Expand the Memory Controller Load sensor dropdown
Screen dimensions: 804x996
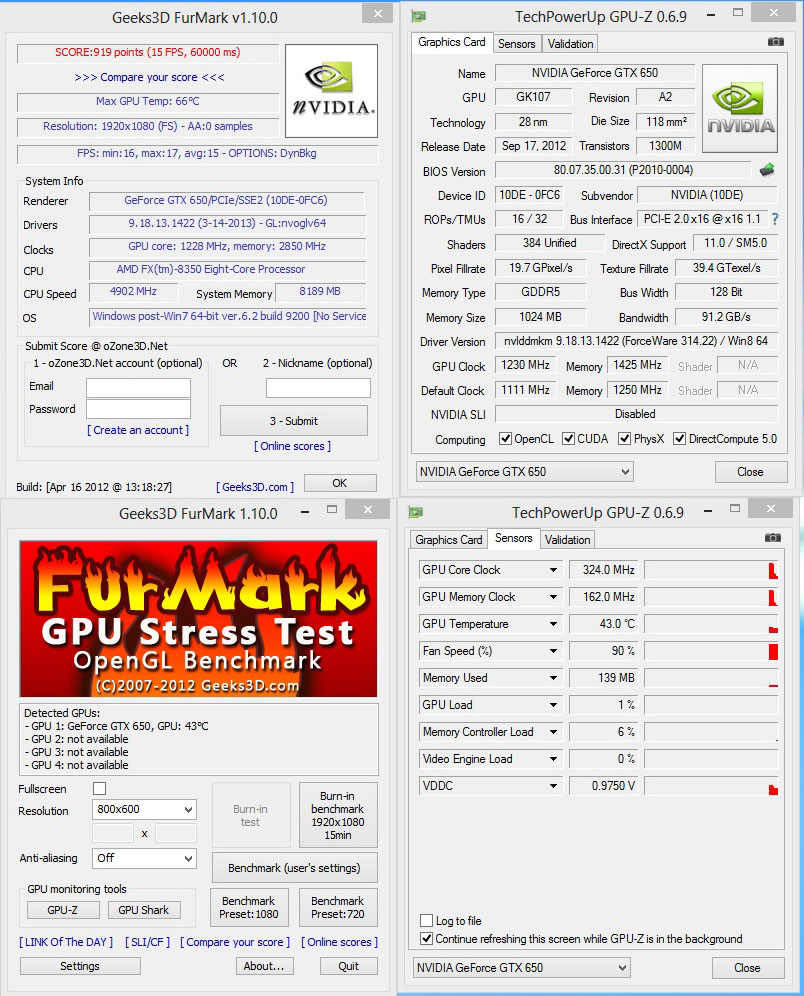(x=553, y=732)
